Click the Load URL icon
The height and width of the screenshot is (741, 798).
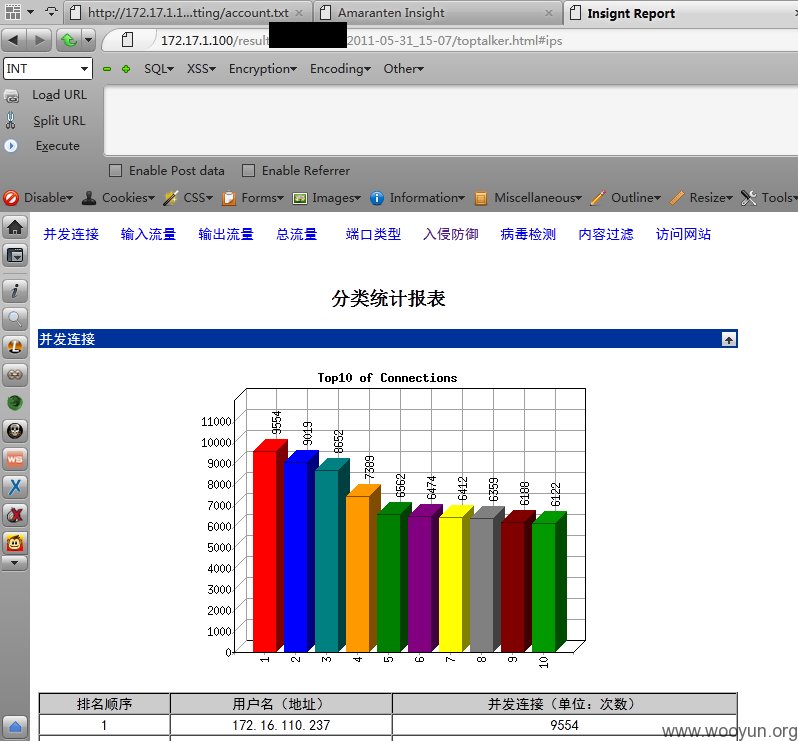(11, 96)
